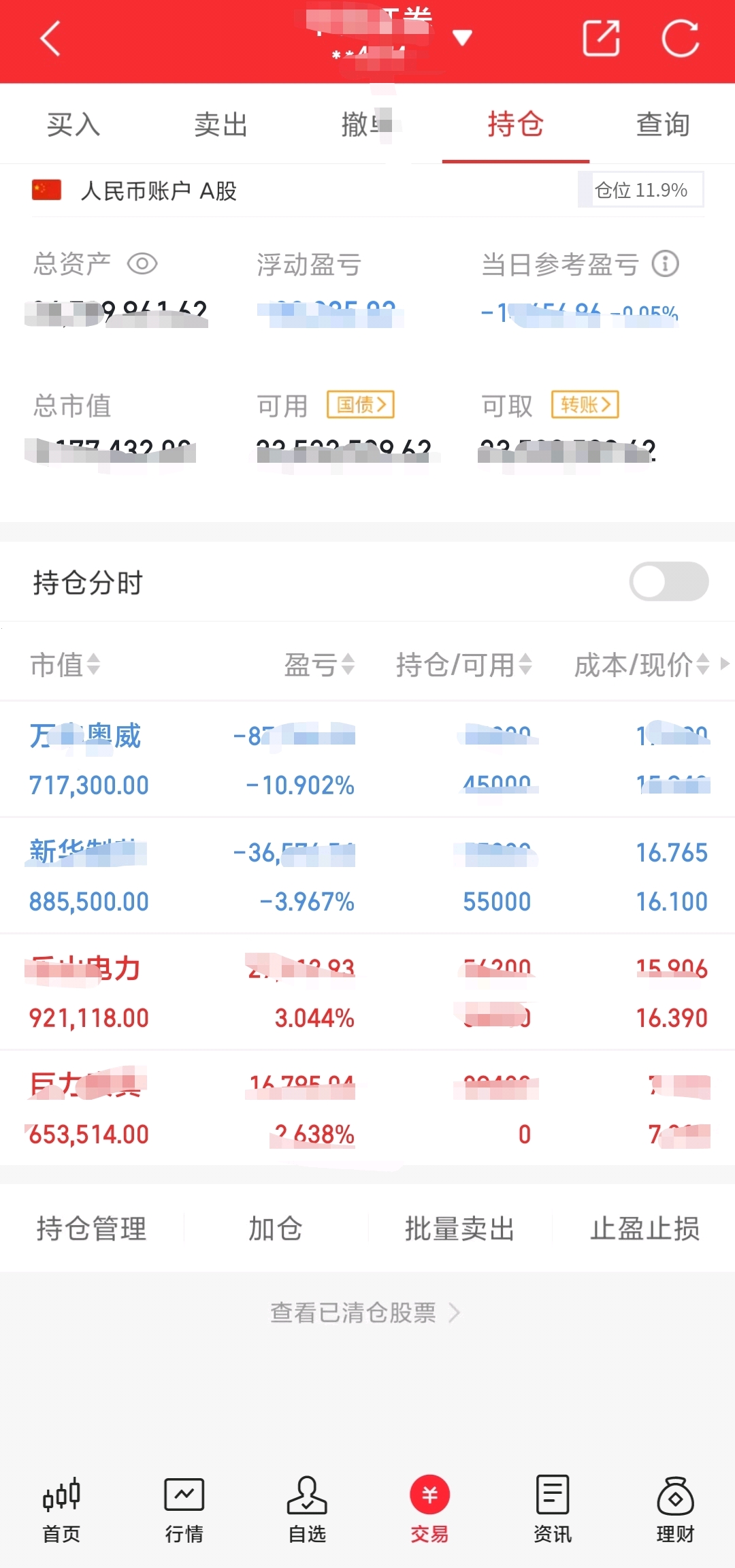Tap the back arrow icon

point(50,38)
